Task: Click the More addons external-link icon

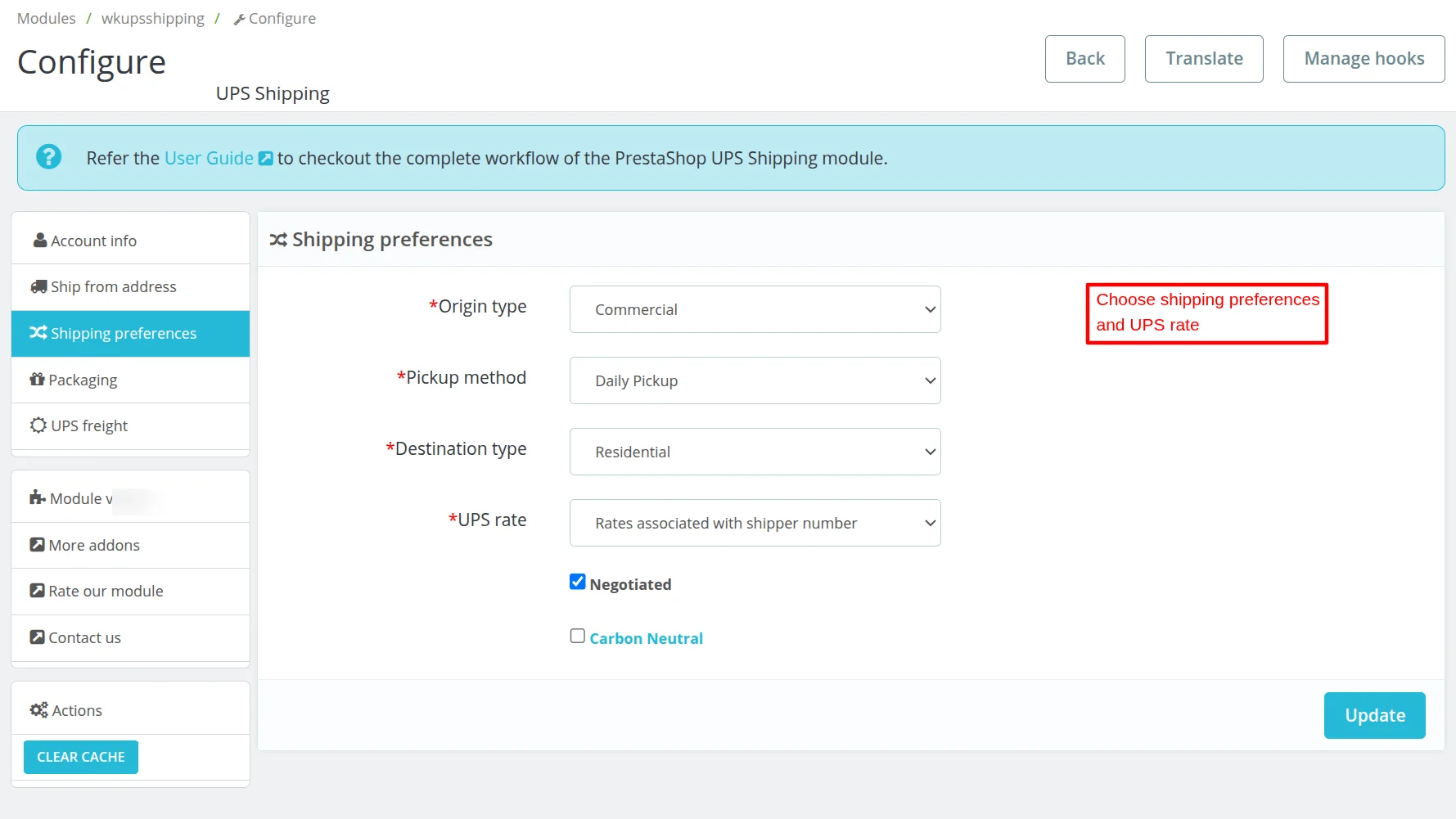Action: [37, 545]
